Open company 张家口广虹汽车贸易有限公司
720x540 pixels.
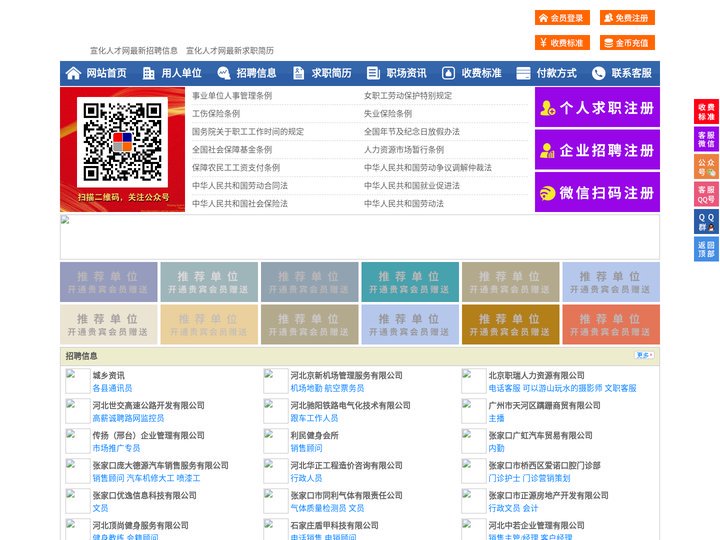540,435
